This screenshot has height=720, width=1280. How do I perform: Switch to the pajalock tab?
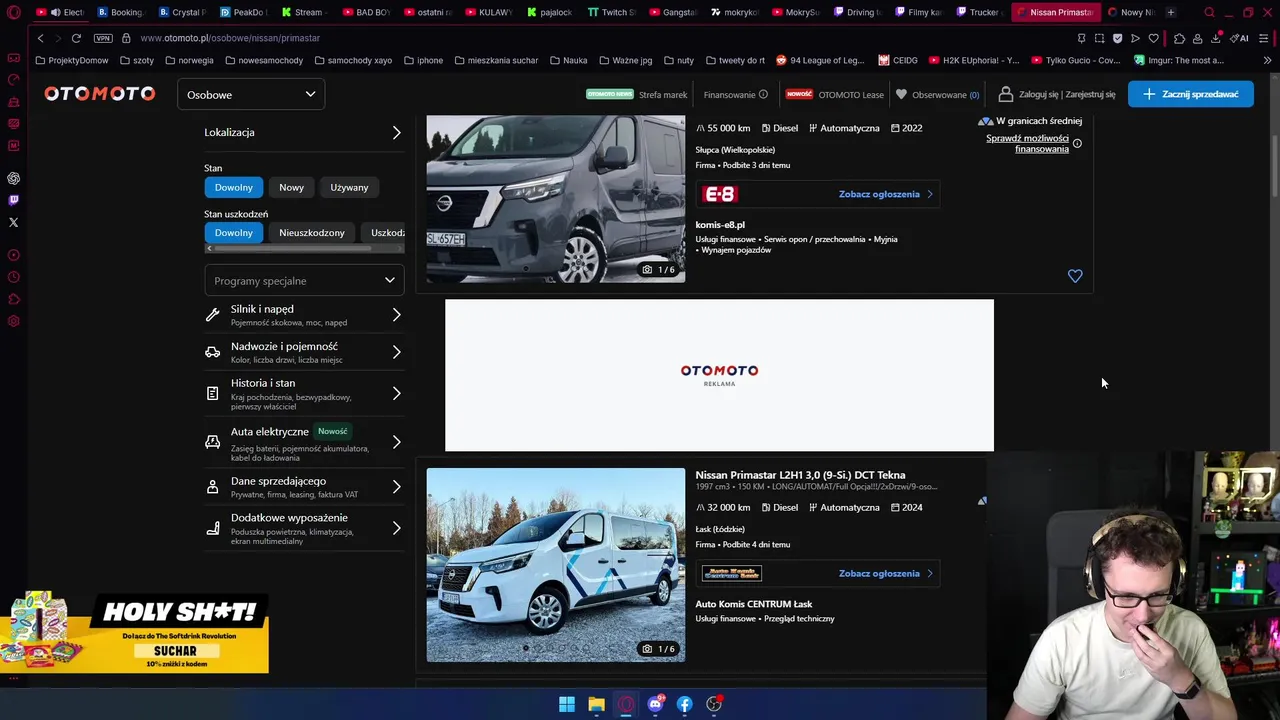(550, 12)
